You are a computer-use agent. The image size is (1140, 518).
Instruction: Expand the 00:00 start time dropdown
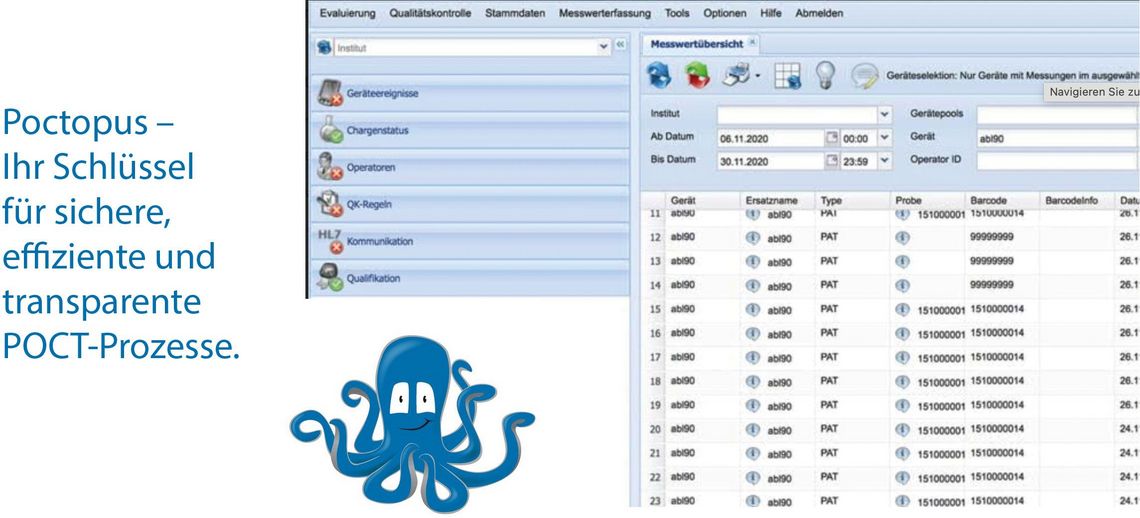click(884, 138)
